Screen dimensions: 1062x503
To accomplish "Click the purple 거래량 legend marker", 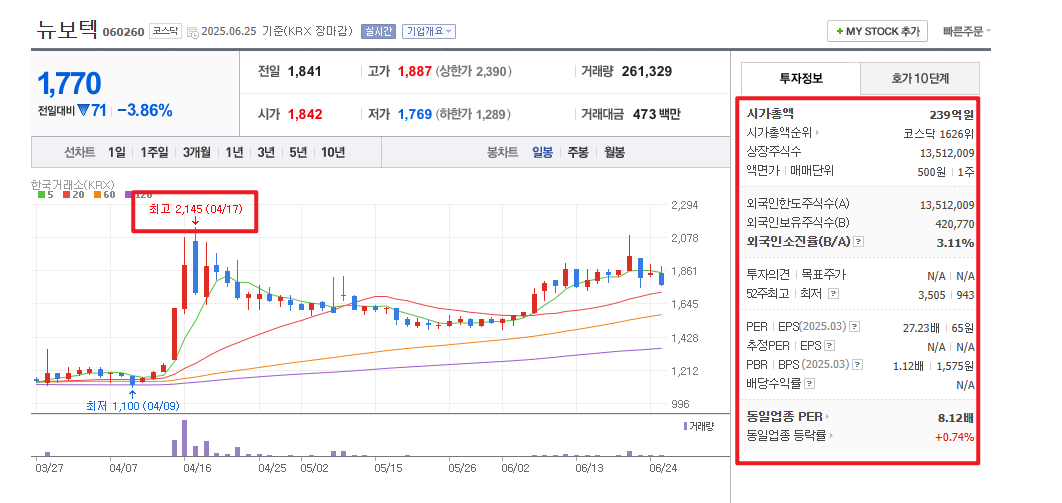I will [x=686, y=426].
